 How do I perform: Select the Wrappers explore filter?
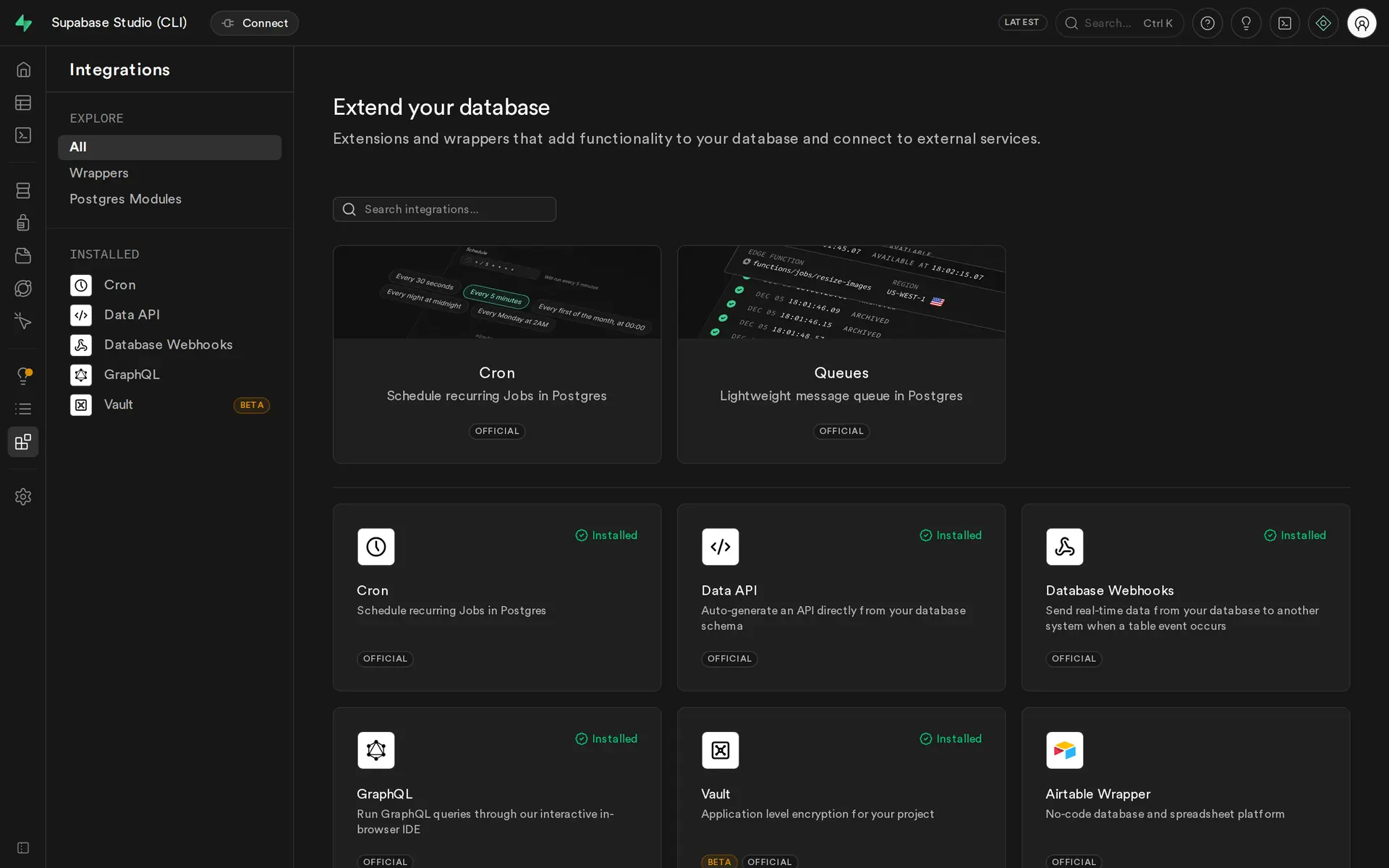point(169,173)
